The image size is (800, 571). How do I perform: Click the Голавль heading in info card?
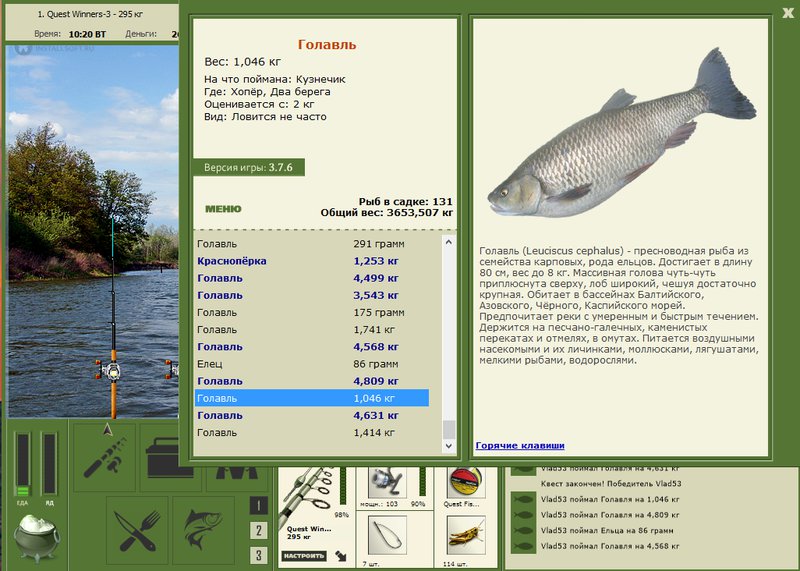point(327,45)
